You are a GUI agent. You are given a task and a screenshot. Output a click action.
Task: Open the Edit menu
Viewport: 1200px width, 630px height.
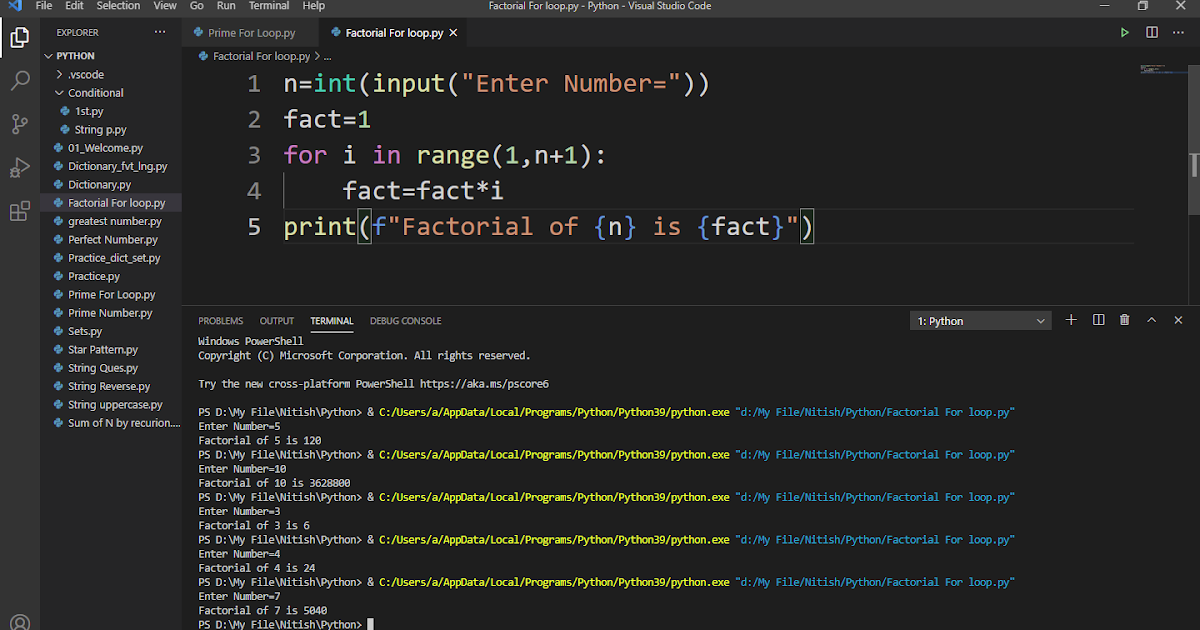(x=75, y=6)
